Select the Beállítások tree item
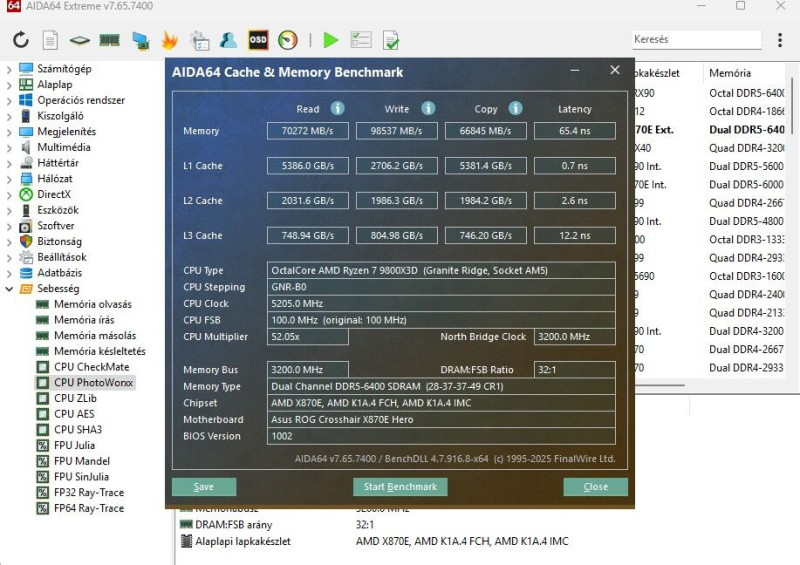800x565 pixels. pos(62,257)
